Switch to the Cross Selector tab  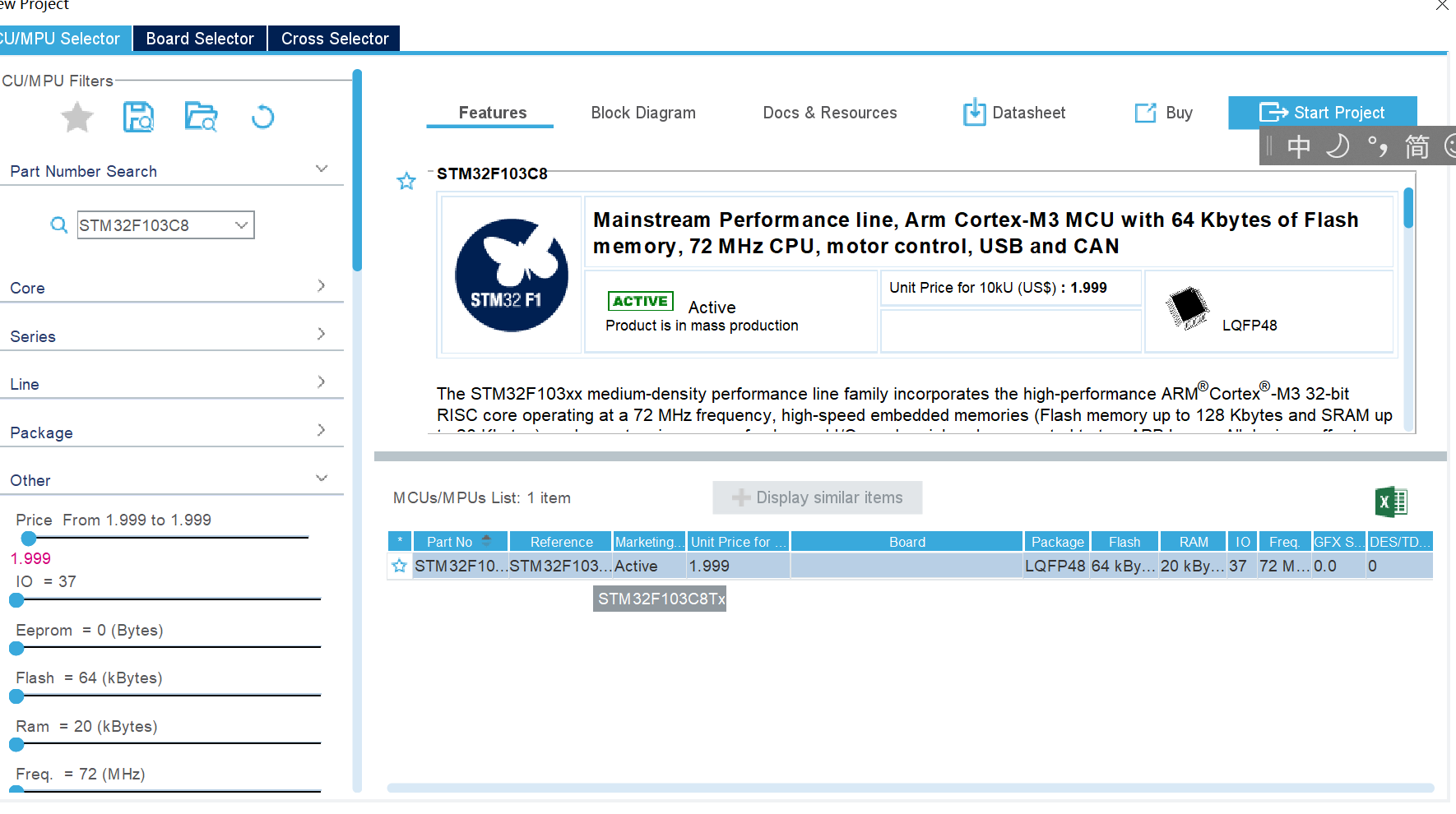[335, 39]
